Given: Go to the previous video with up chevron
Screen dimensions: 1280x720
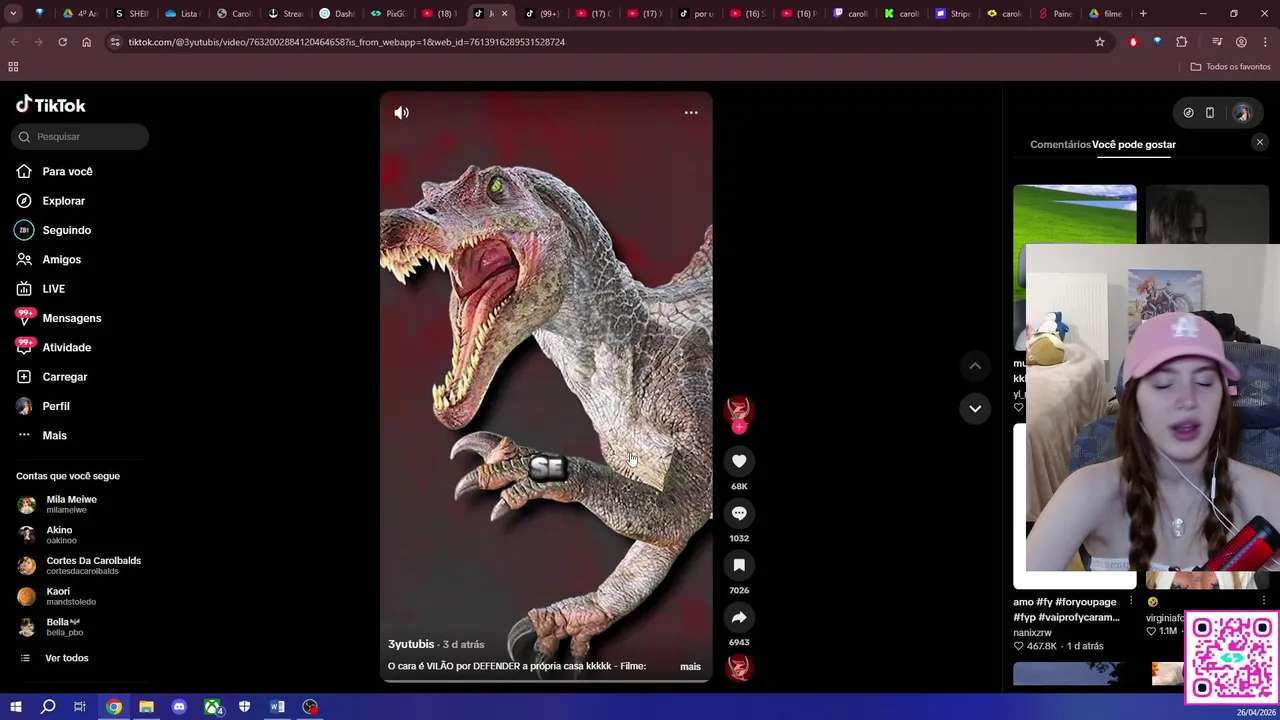Looking at the screenshot, I should point(975,366).
